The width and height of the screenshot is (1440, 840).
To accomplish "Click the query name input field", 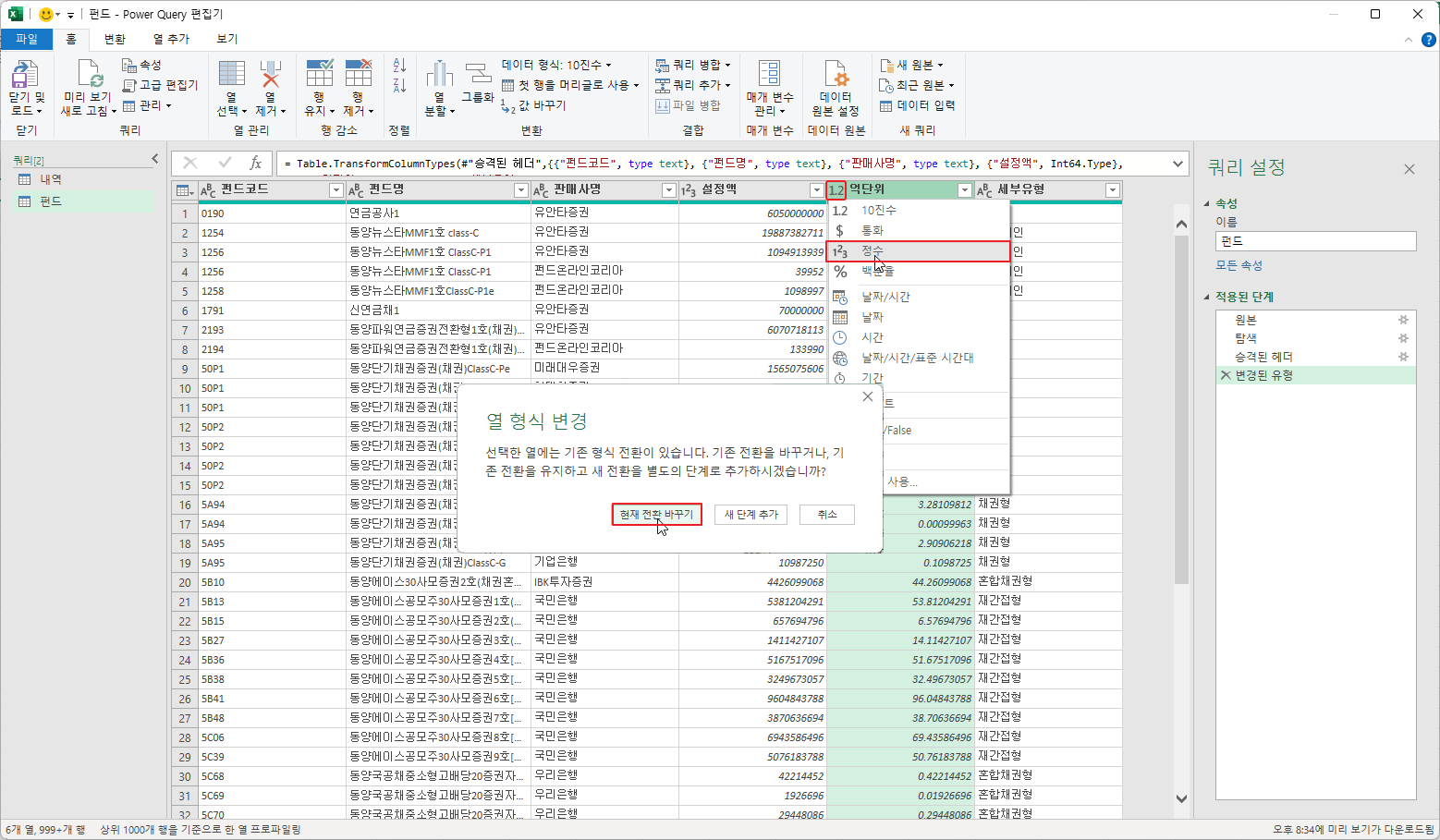I will pyautogui.click(x=1315, y=241).
